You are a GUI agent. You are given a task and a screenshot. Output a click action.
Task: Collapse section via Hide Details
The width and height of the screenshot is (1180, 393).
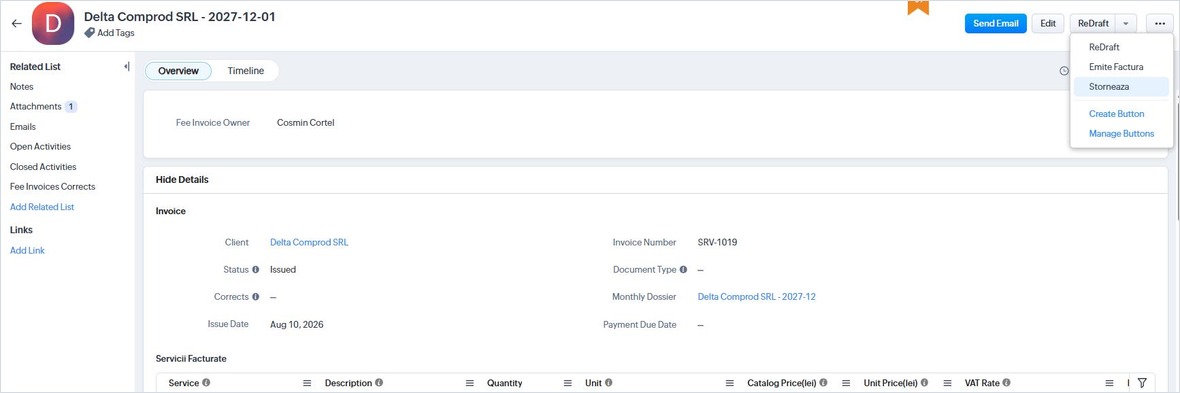(x=182, y=180)
